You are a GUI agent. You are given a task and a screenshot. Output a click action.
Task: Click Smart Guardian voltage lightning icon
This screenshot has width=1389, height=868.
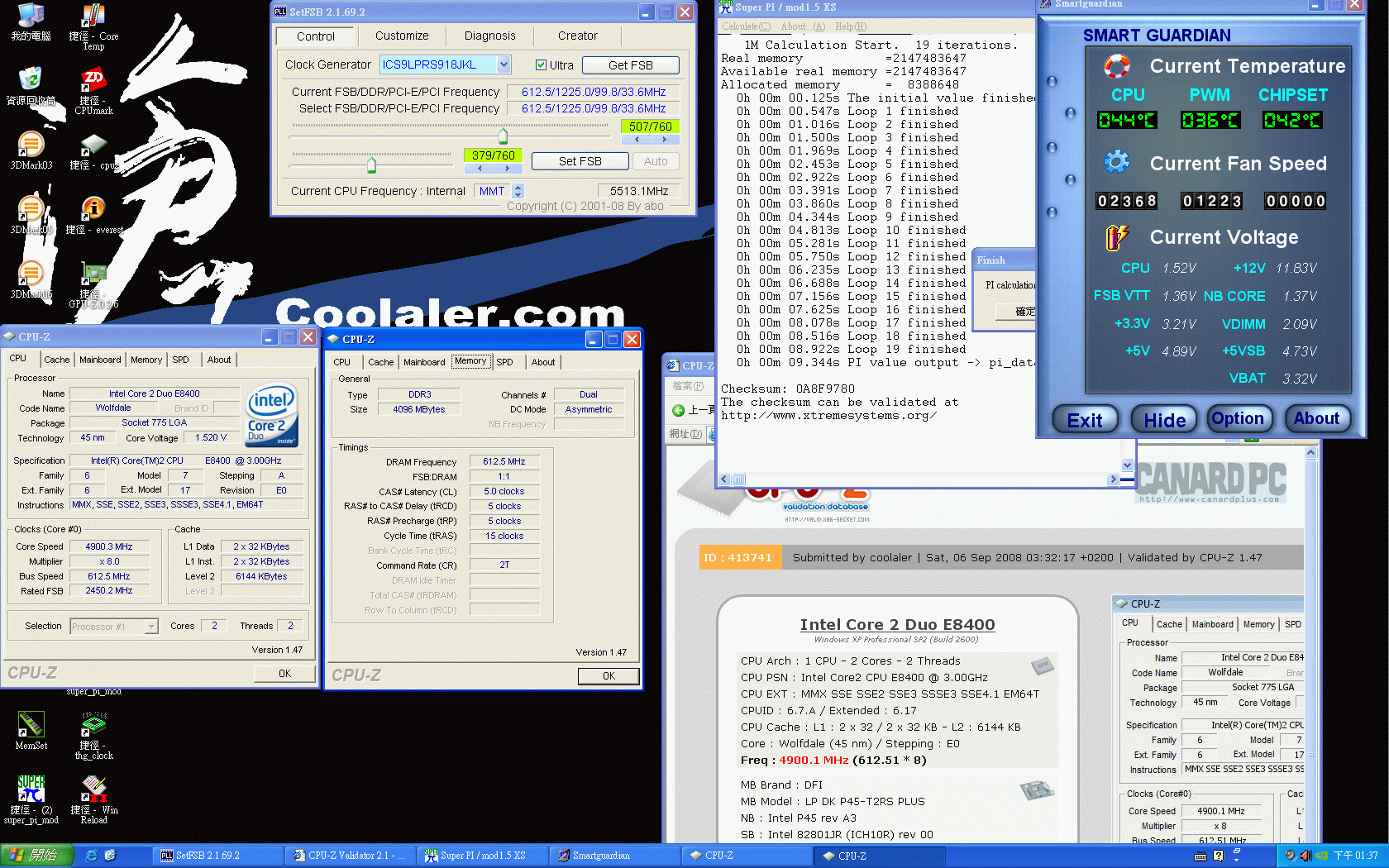click(1117, 237)
